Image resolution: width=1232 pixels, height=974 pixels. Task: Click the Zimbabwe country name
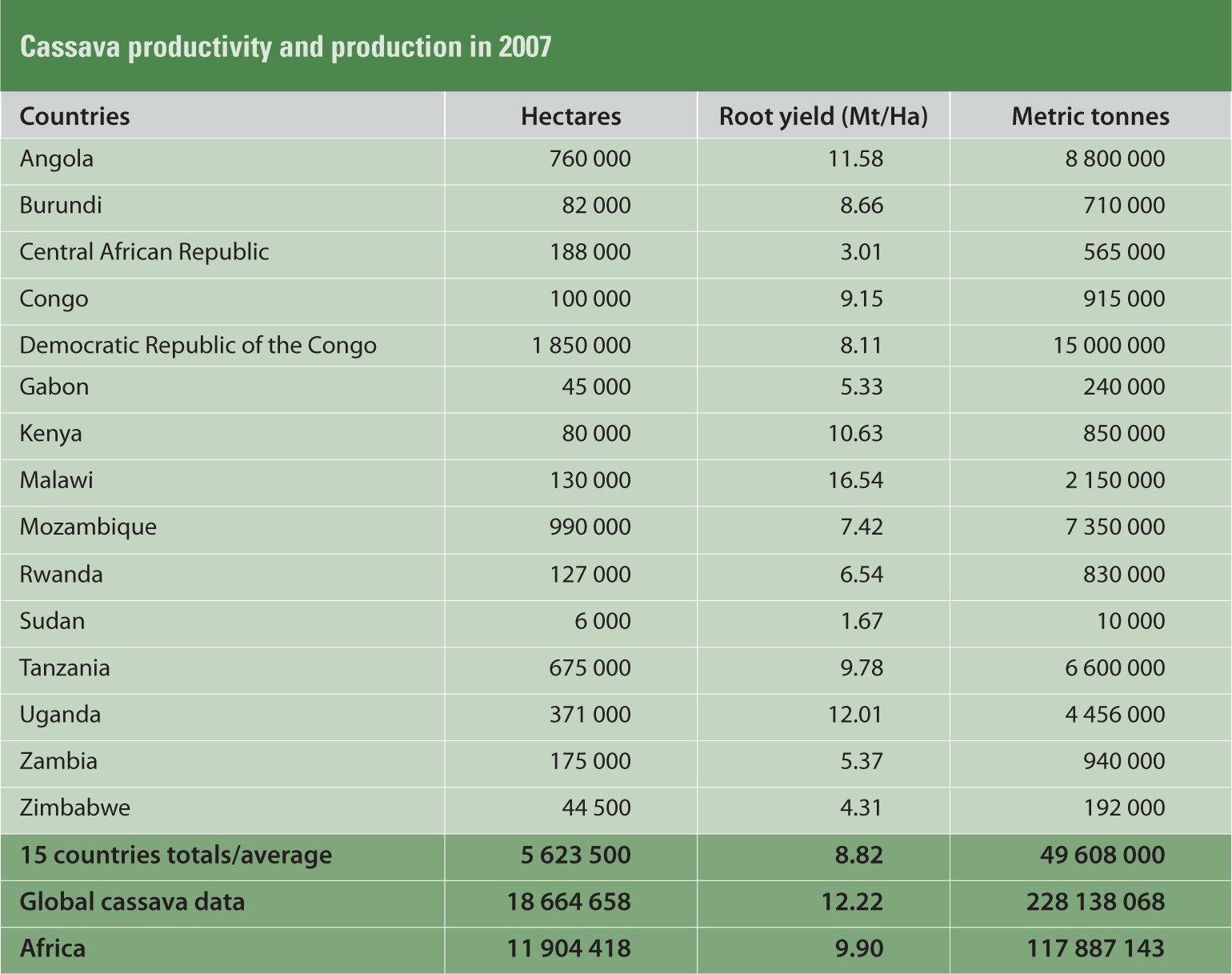click(x=73, y=808)
